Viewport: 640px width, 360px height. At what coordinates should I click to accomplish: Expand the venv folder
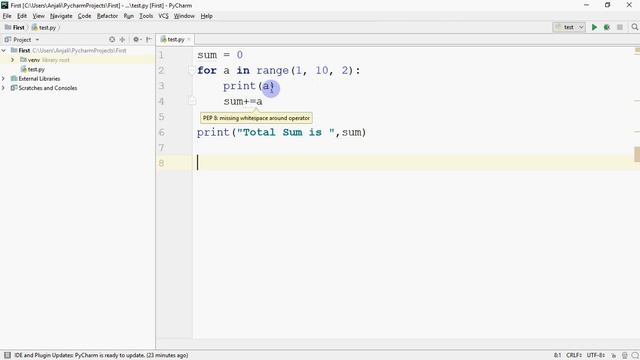(13, 60)
